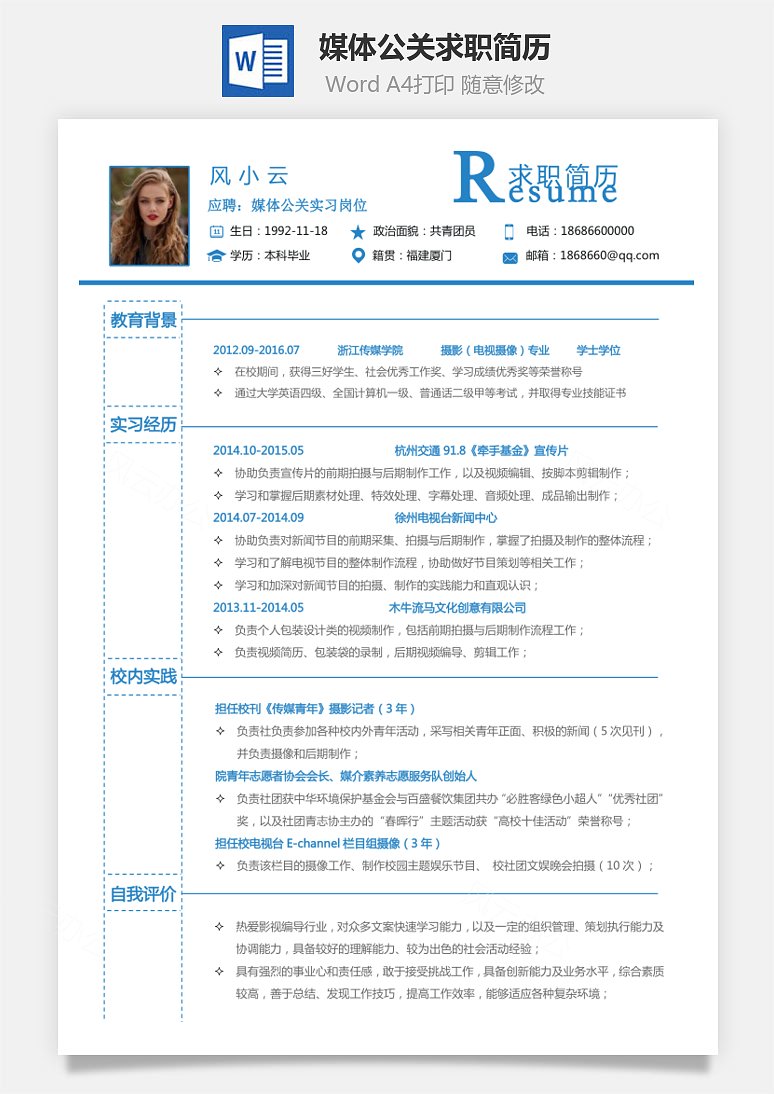Click the text 学历：本科毕业
774x1094 pixels.
pos(270,255)
